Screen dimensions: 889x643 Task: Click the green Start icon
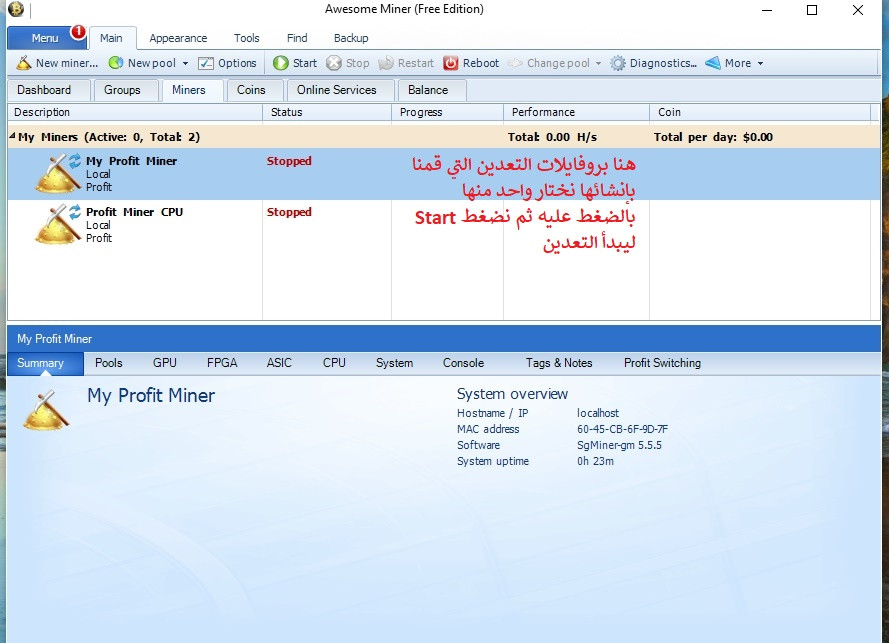[281, 63]
